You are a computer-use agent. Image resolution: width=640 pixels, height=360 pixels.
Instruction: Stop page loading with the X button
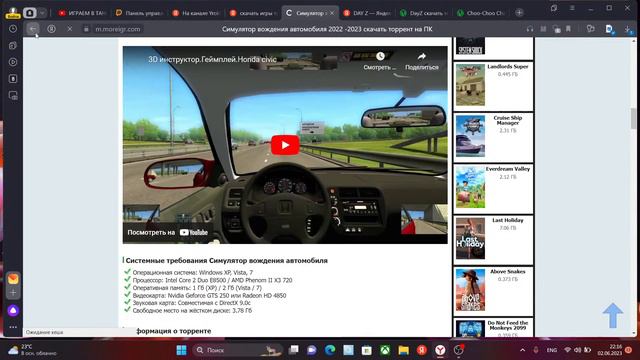tap(69, 29)
